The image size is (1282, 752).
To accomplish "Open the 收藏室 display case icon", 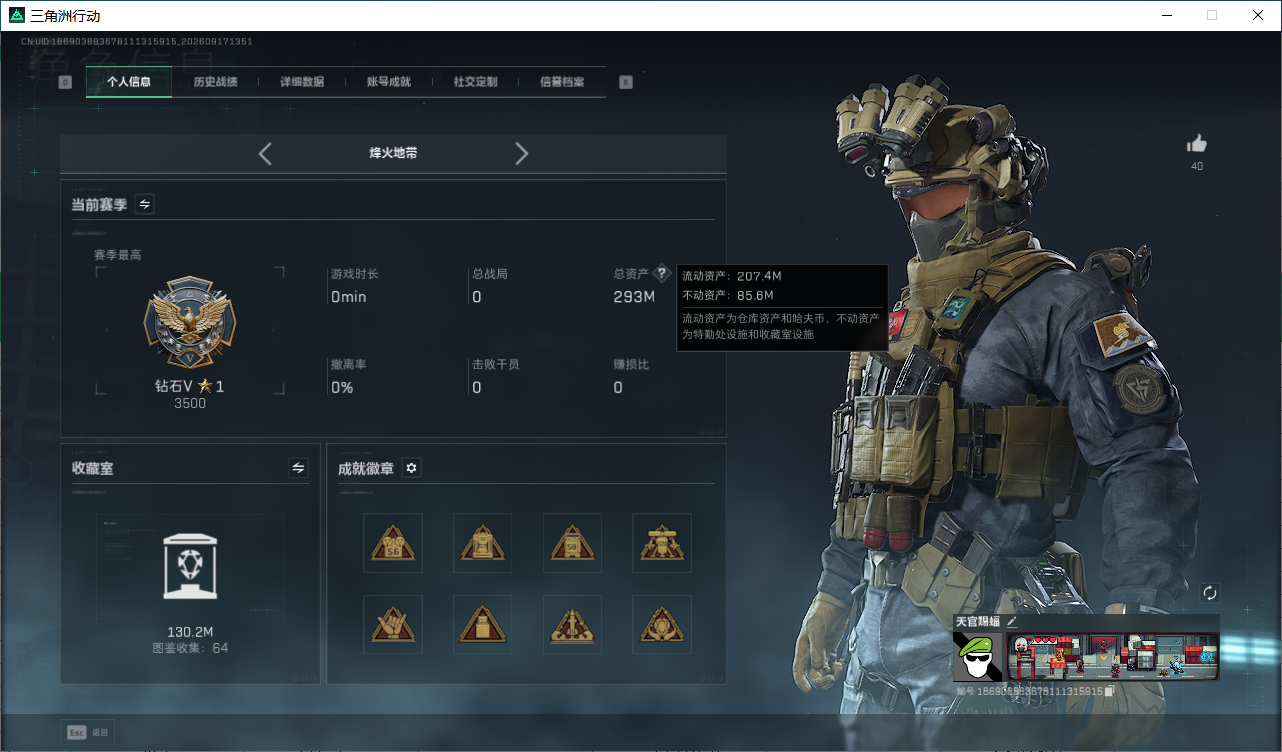I will click(x=190, y=566).
